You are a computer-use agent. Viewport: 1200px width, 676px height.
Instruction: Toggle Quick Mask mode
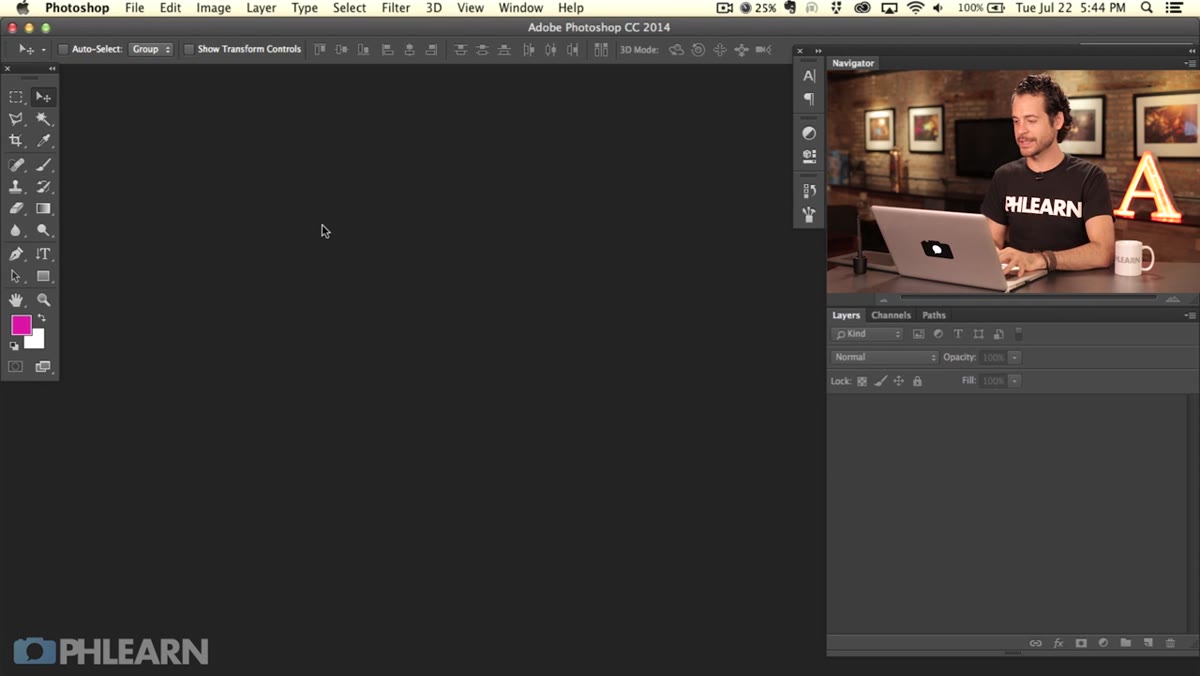click(x=16, y=367)
